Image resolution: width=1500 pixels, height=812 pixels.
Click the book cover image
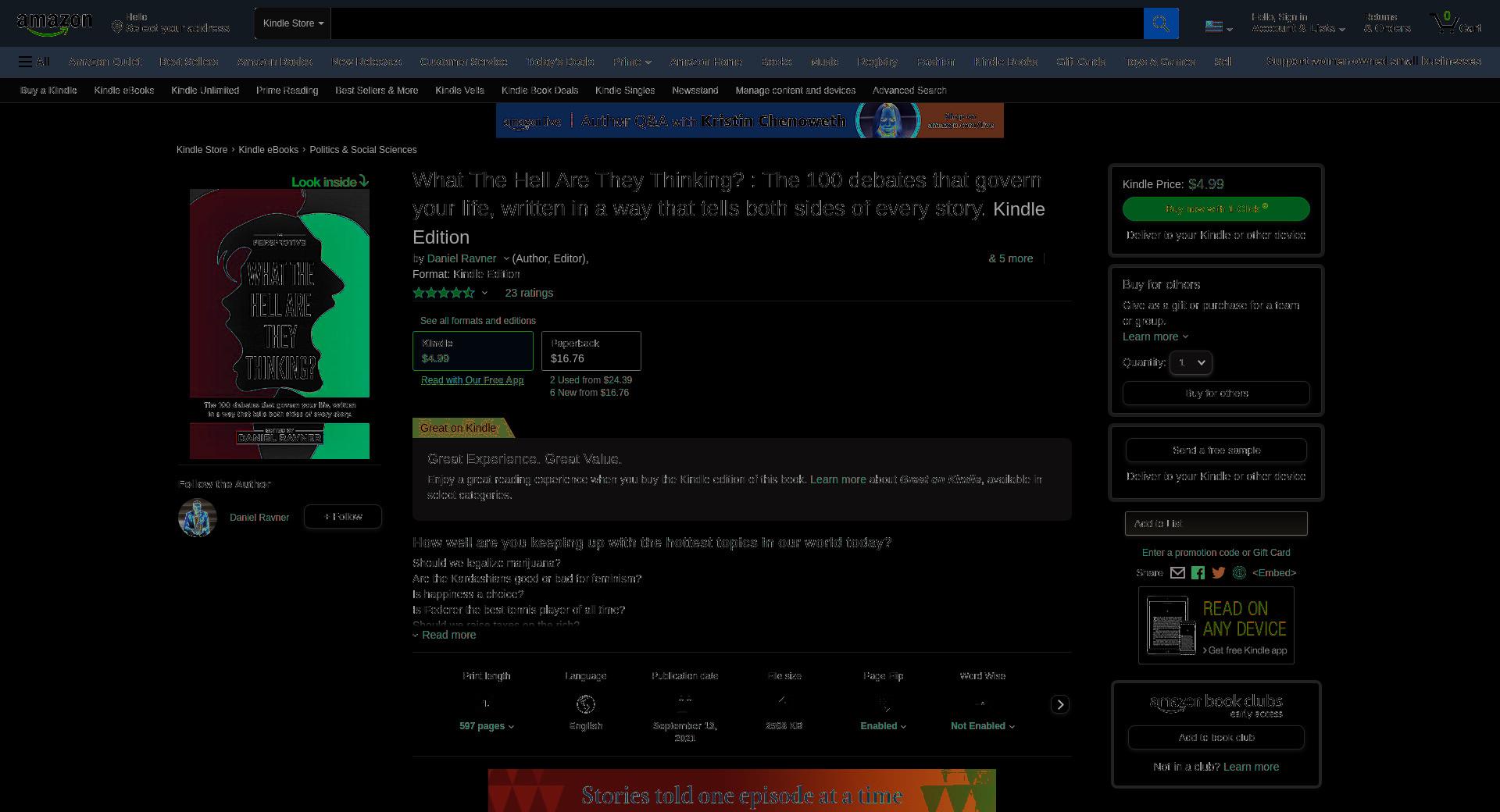click(x=280, y=324)
